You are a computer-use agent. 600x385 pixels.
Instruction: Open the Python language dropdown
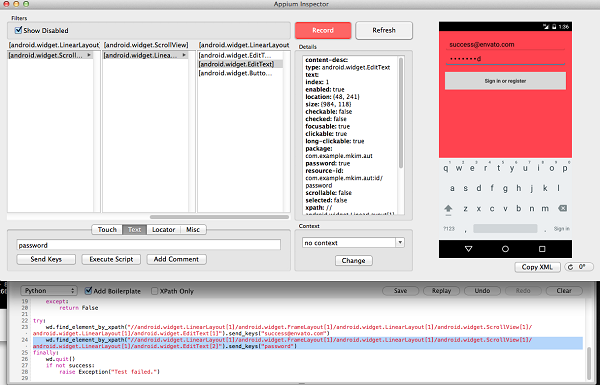tap(49, 290)
